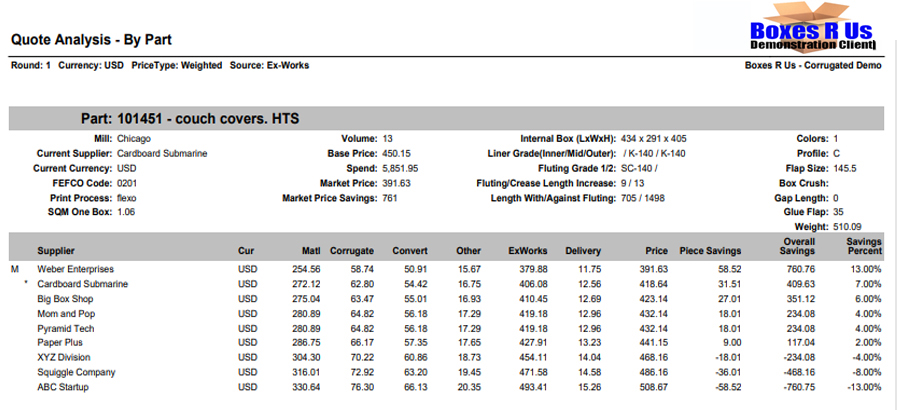Viewport: 897px width, 410px height.
Task: Click the Corrugate column header
Action: coord(352,250)
